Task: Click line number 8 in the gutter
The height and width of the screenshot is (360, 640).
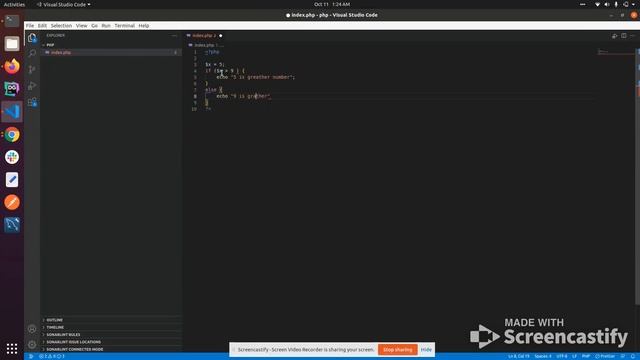Action: coord(195,96)
